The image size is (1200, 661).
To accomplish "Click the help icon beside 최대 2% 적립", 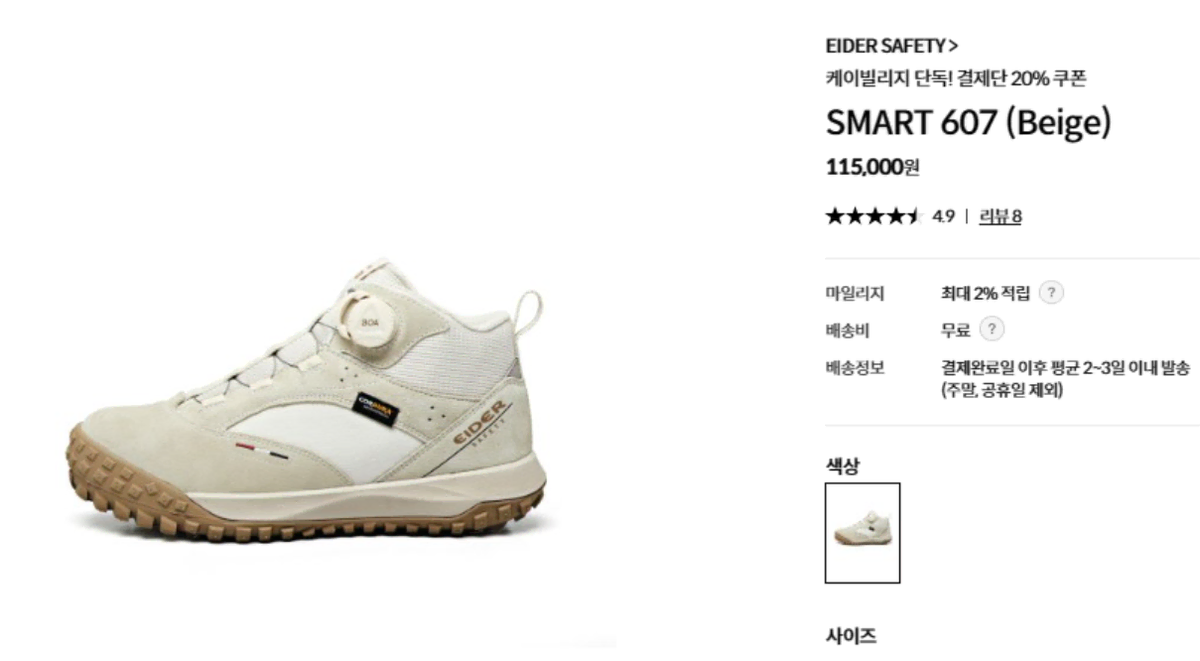I will [1051, 293].
